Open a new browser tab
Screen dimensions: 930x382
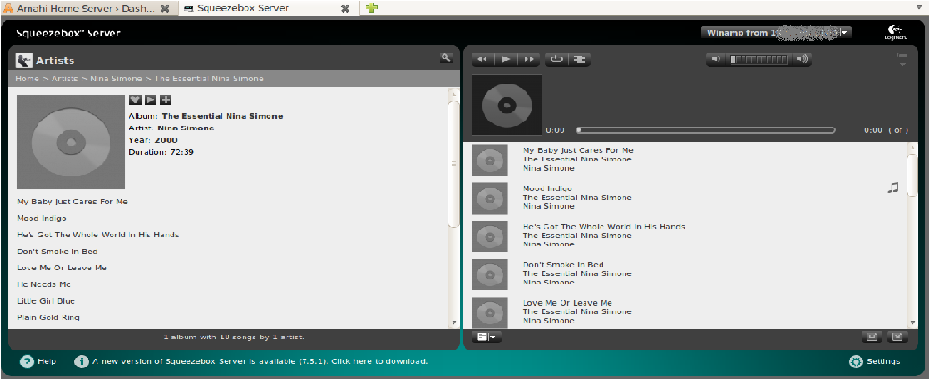(372, 8)
